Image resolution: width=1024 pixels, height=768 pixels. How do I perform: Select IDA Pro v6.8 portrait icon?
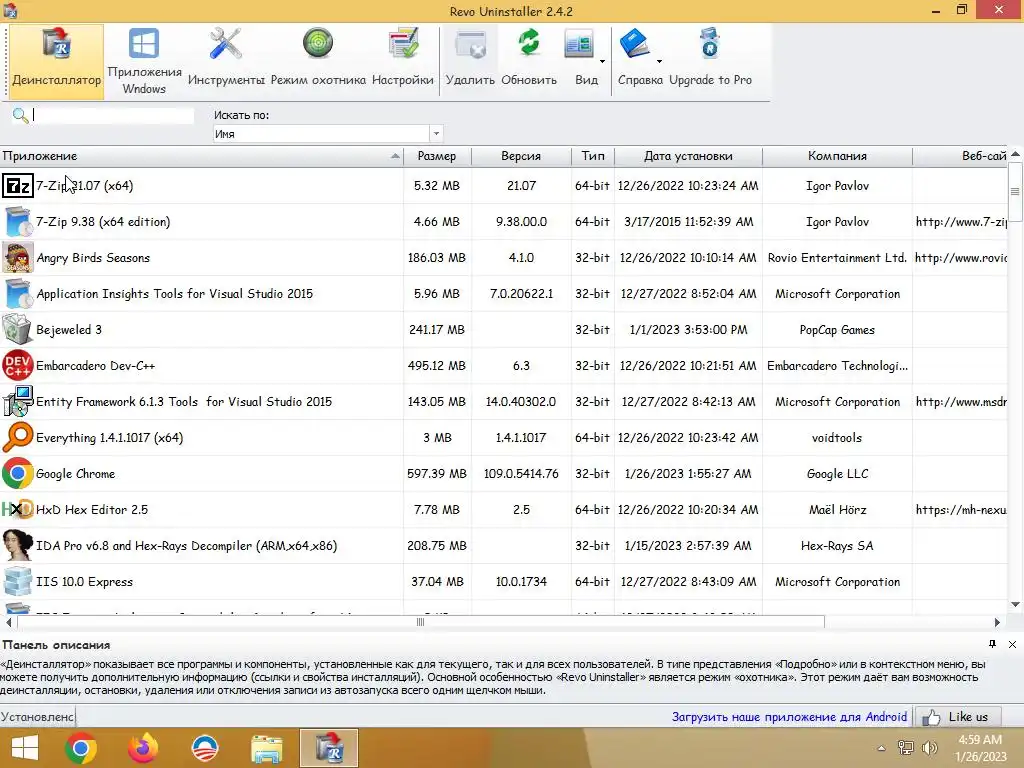point(18,545)
